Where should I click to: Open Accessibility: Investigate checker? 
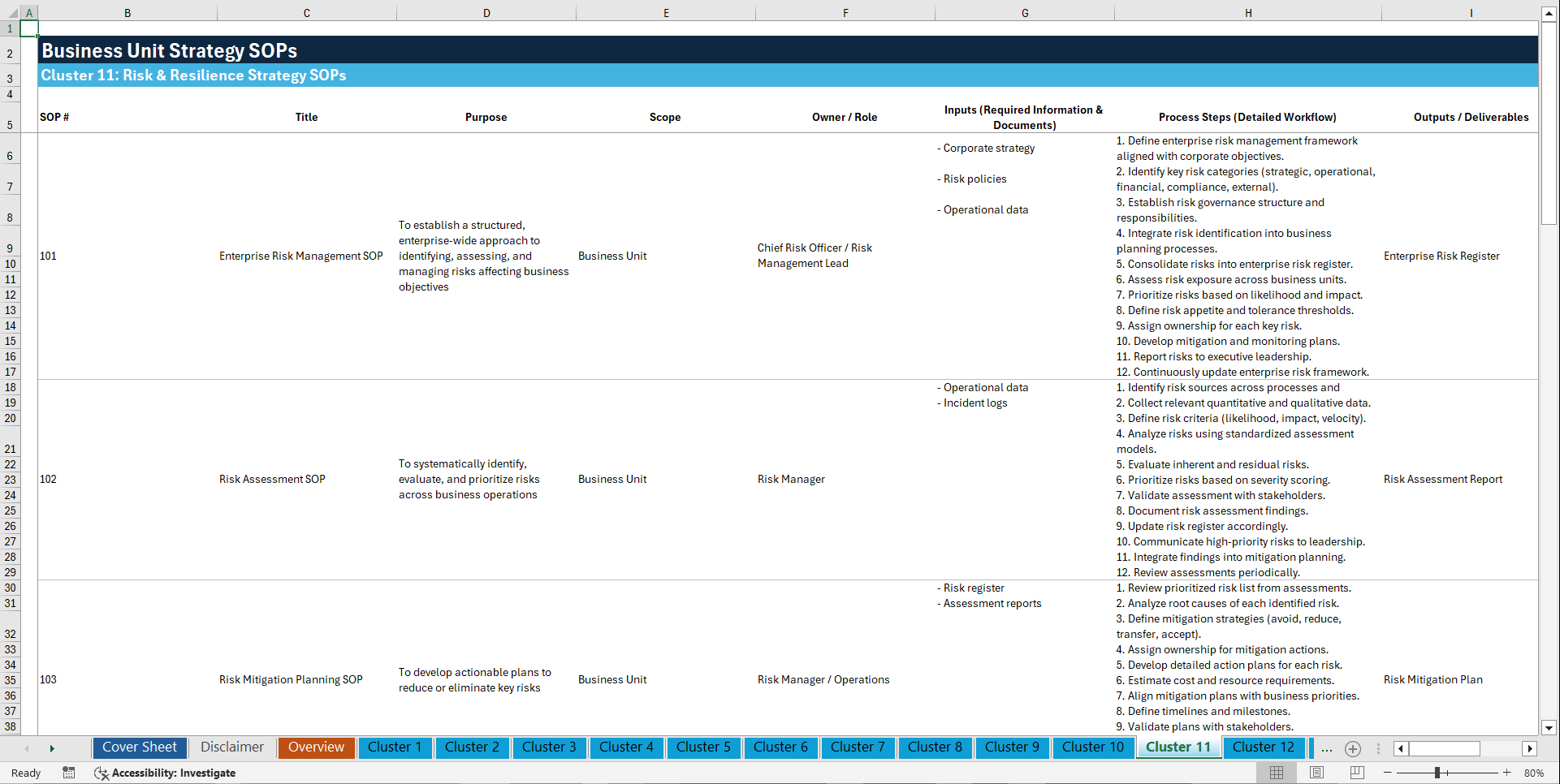coord(165,773)
